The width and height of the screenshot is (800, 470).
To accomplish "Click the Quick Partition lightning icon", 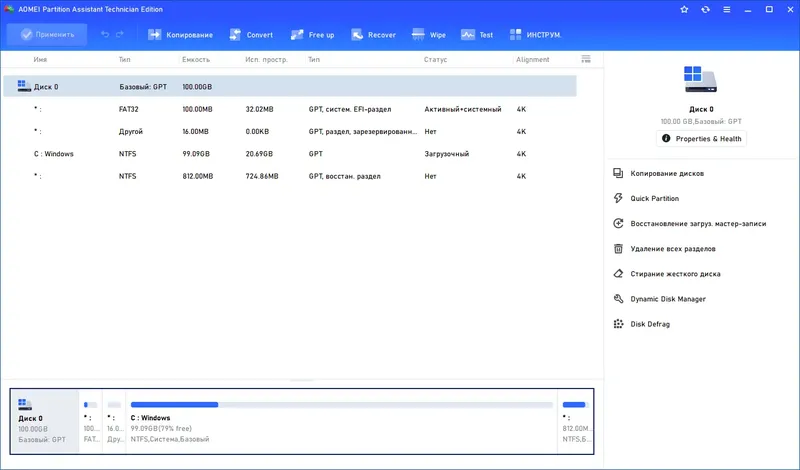I will (x=618, y=199).
